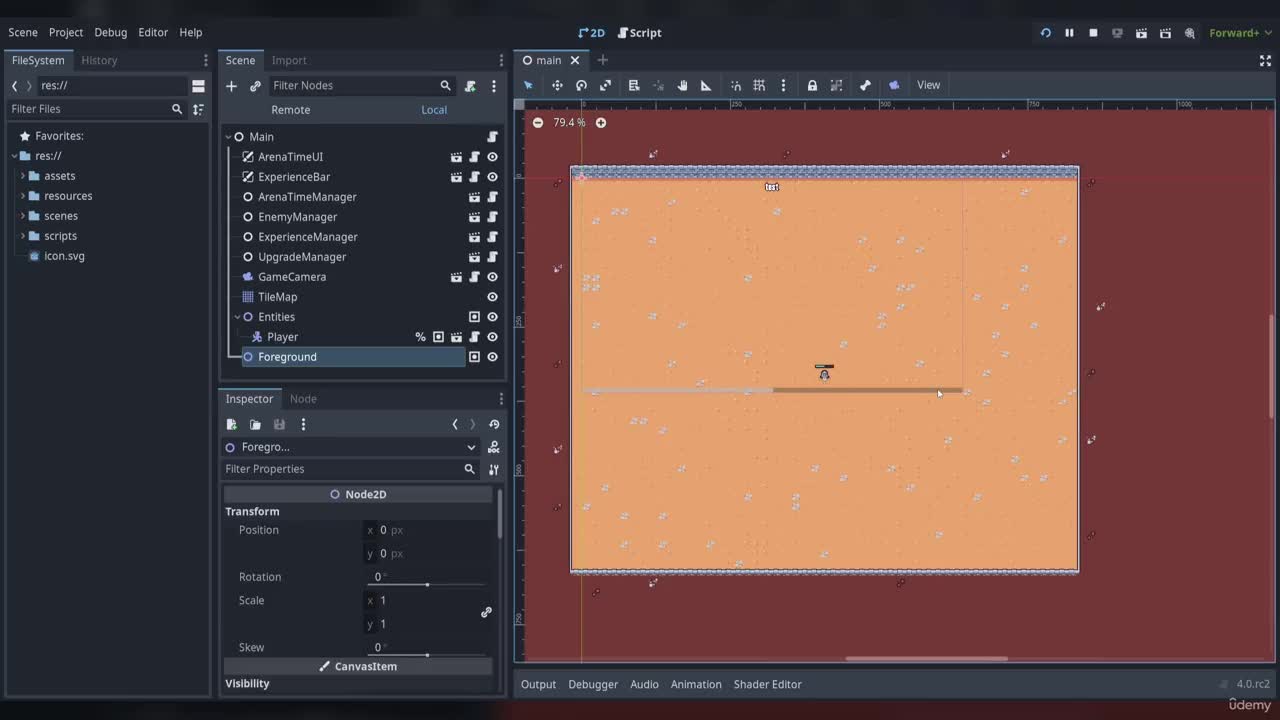
Task: Activate the Select Mode tool in the canvas toolbar
Action: pos(529,85)
